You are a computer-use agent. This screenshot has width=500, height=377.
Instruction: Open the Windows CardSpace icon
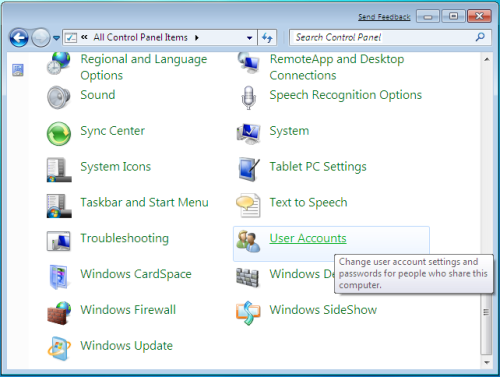[59, 277]
